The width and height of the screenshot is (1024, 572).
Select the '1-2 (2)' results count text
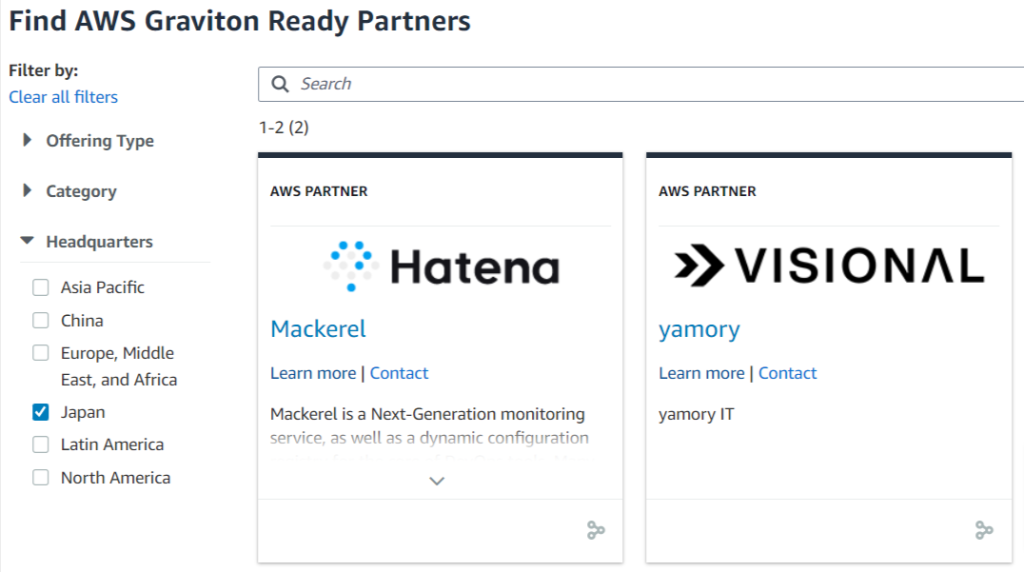click(x=284, y=127)
